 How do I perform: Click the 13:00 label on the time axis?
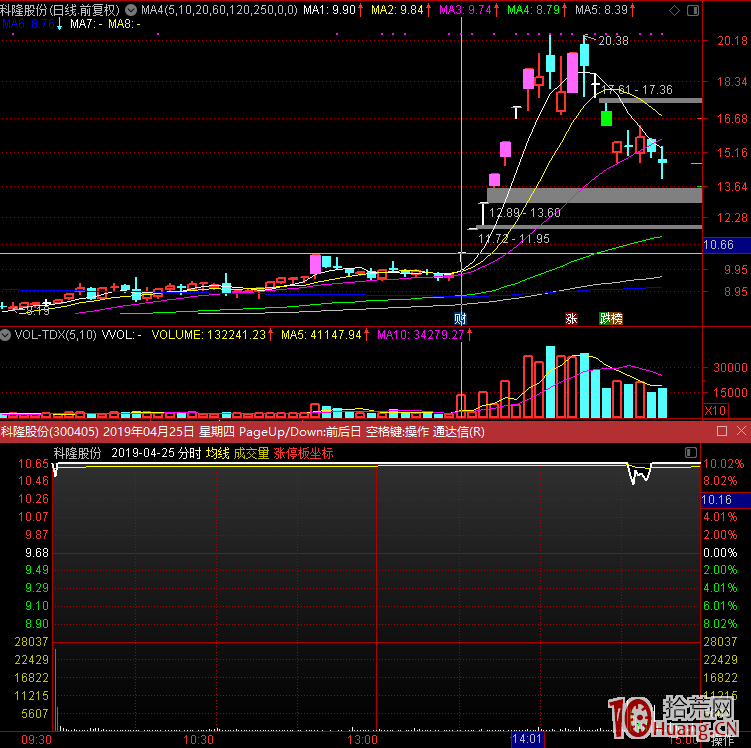pos(362,740)
